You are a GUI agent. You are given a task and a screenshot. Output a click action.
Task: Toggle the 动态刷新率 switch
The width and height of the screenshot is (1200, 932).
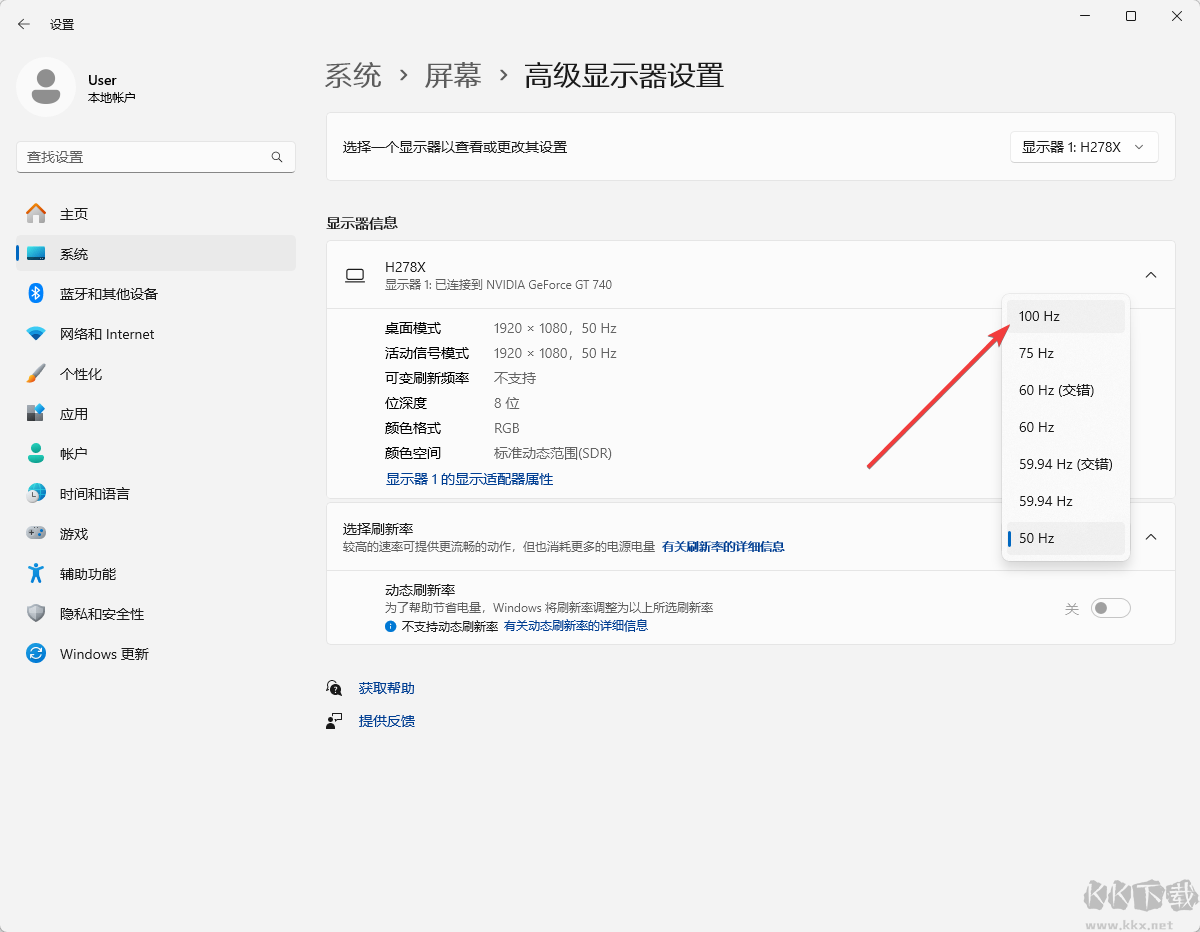point(1110,607)
